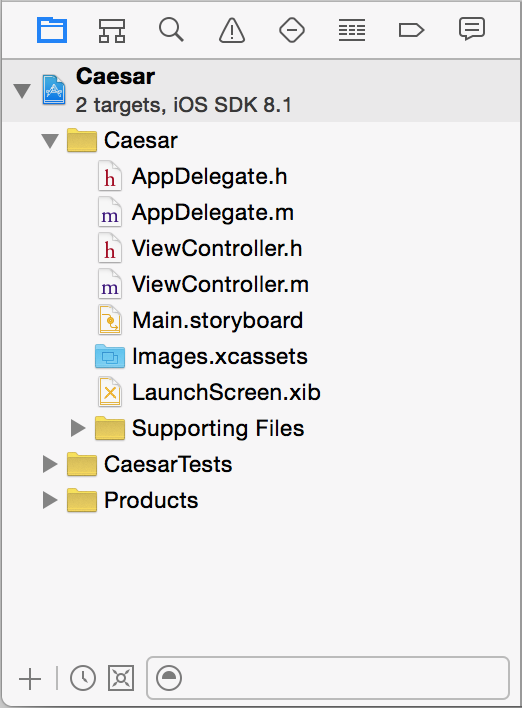The width and height of the screenshot is (522, 708).
Task: Open the Report navigator
Action: (x=472, y=29)
